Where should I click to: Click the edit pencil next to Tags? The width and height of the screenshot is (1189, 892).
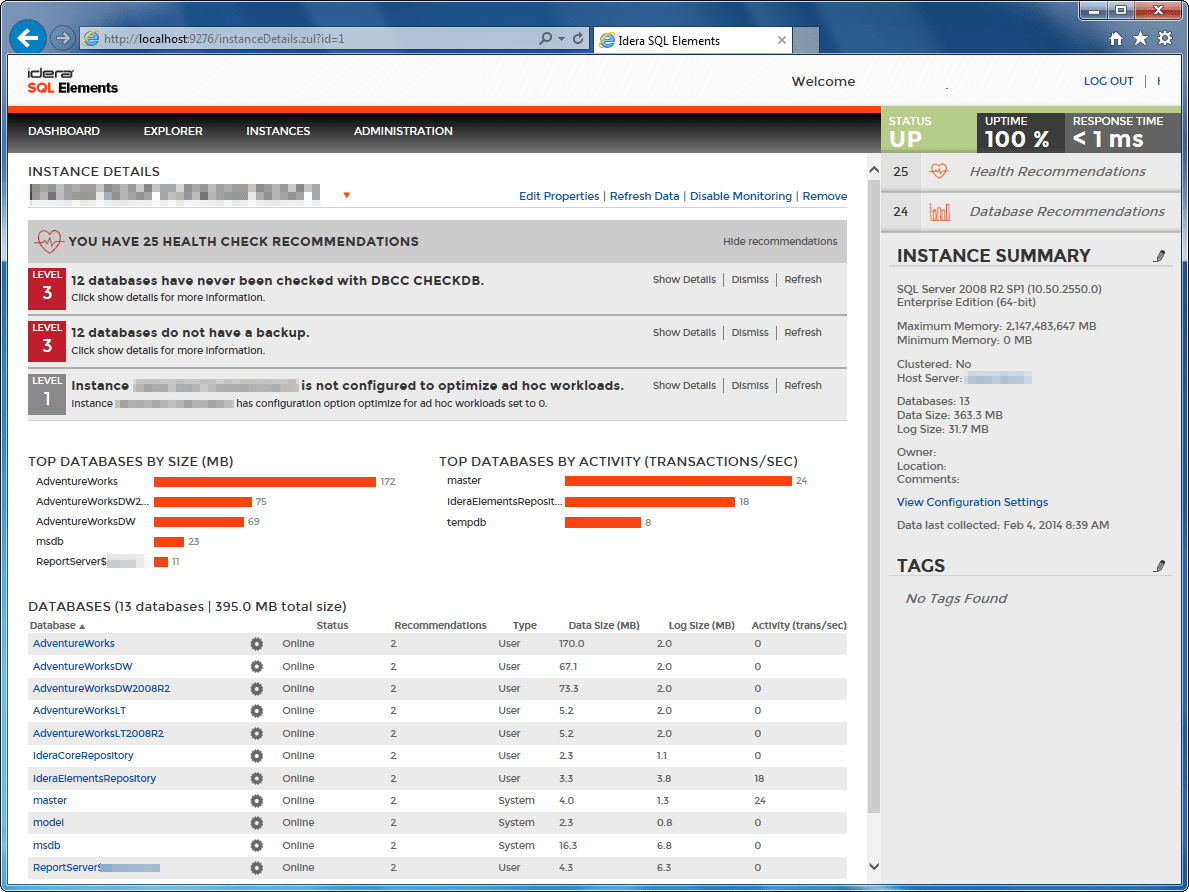[1159, 565]
